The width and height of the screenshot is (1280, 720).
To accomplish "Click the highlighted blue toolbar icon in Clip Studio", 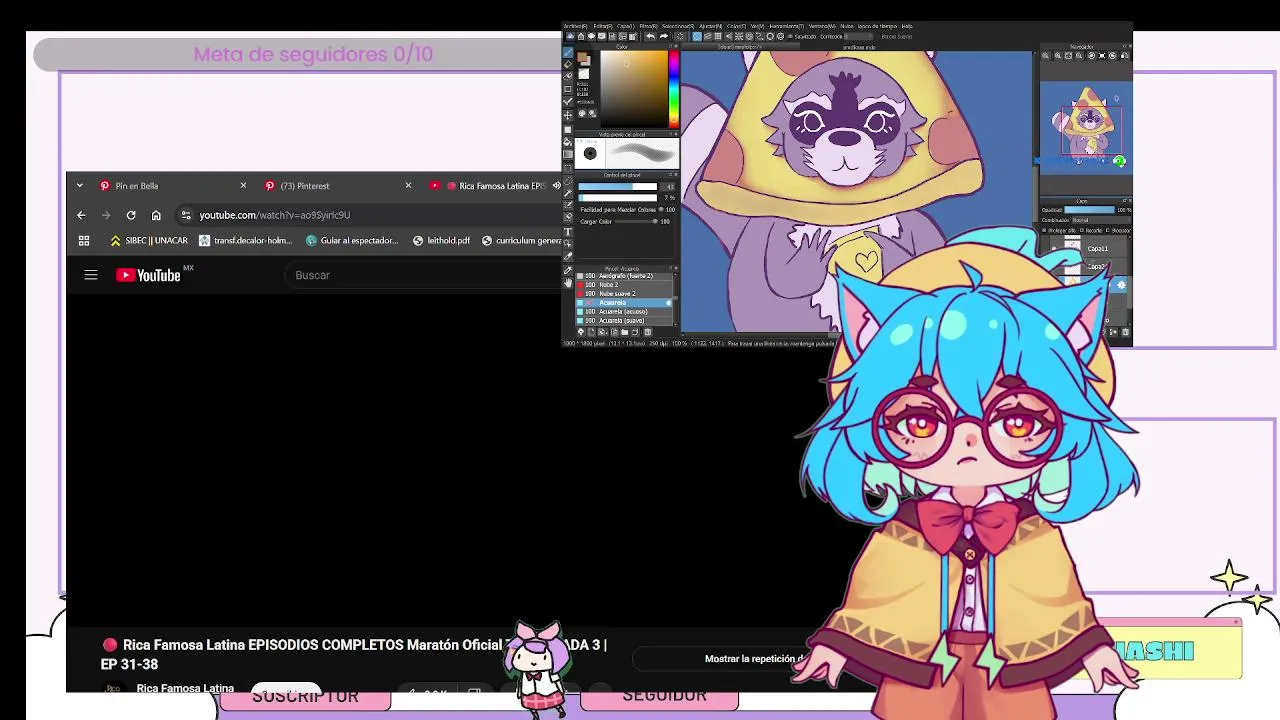I will tap(697, 36).
